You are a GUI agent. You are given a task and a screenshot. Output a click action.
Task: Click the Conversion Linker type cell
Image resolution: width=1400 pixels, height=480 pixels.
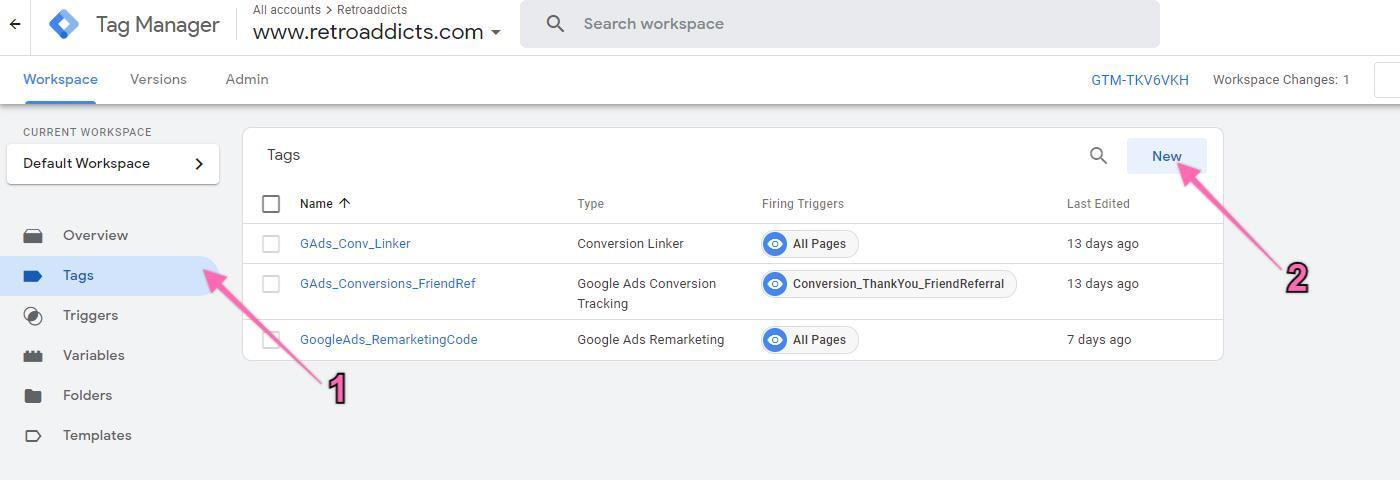(631, 244)
